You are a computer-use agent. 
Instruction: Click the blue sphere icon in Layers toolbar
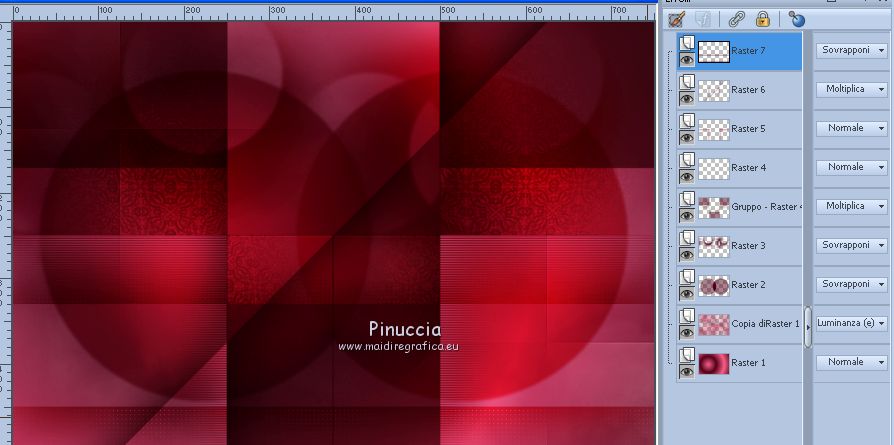(x=797, y=19)
